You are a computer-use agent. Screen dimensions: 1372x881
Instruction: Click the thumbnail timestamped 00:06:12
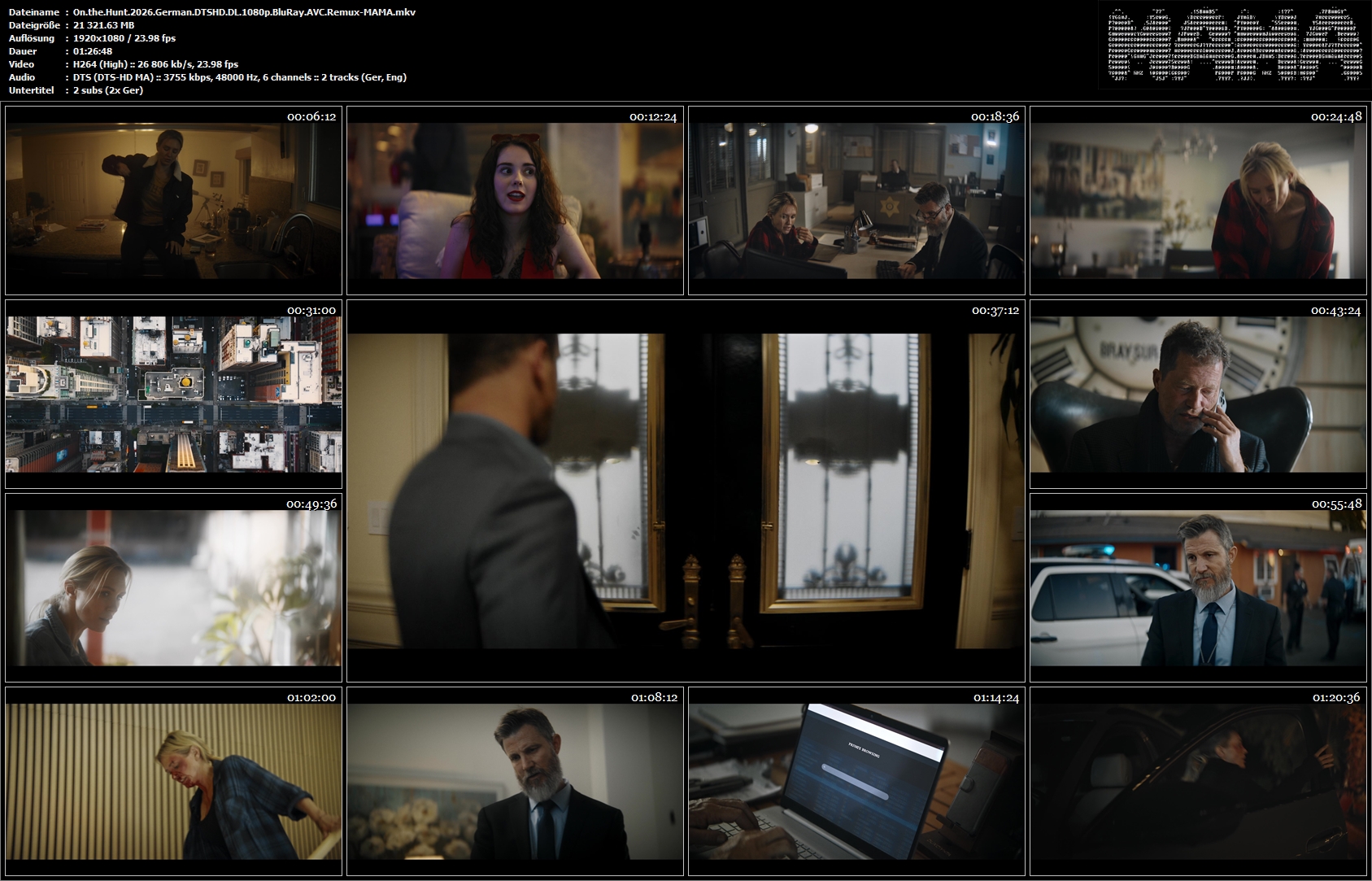coord(173,200)
